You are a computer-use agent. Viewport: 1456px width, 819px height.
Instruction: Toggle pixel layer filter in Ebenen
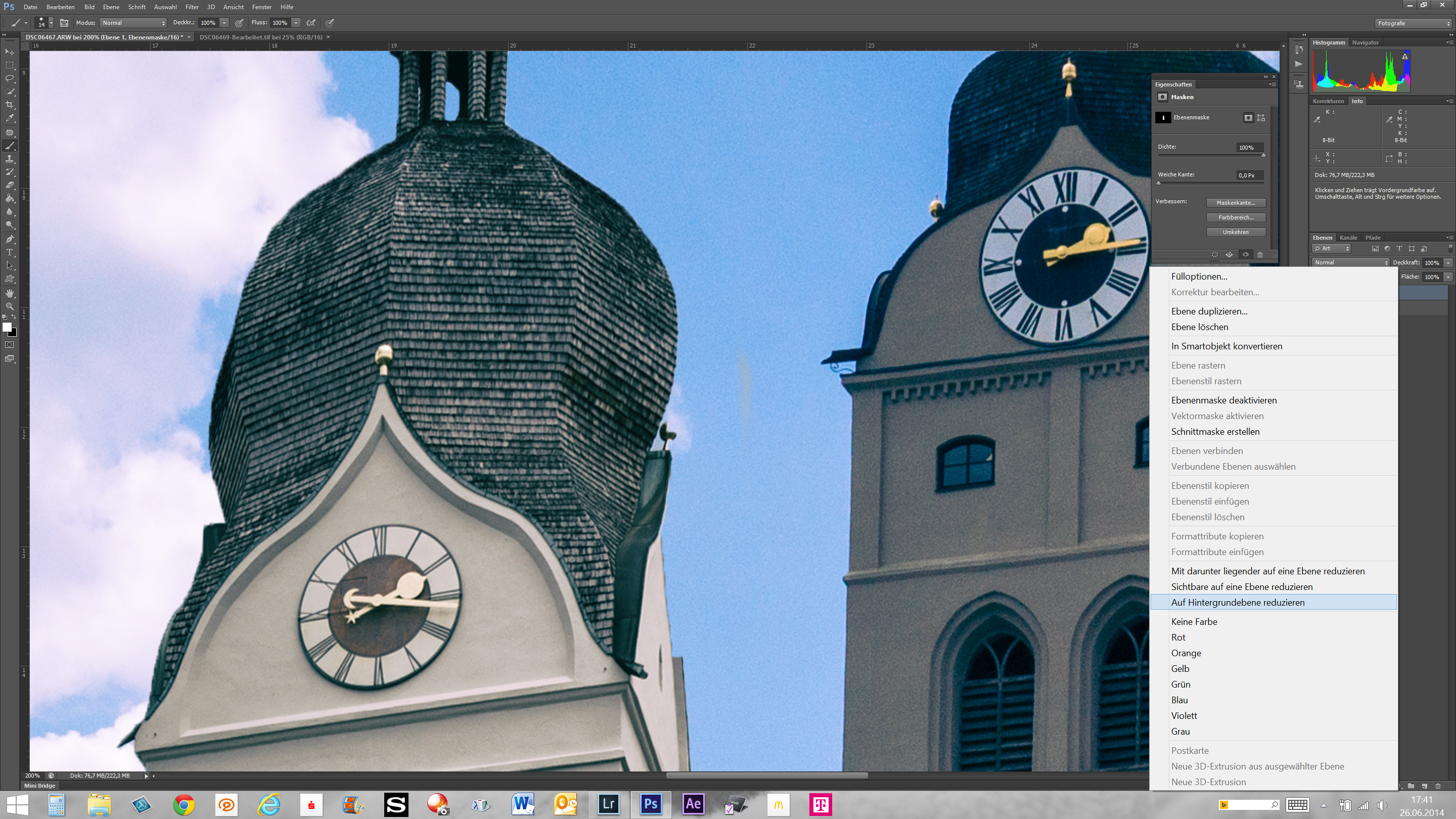click(x=1375, y=249)
